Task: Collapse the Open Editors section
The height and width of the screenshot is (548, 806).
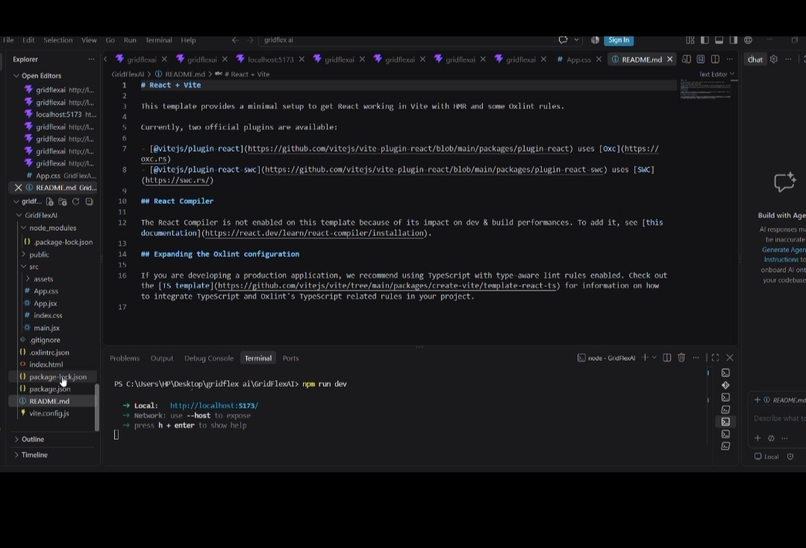Action: click(x=16, y=76)
